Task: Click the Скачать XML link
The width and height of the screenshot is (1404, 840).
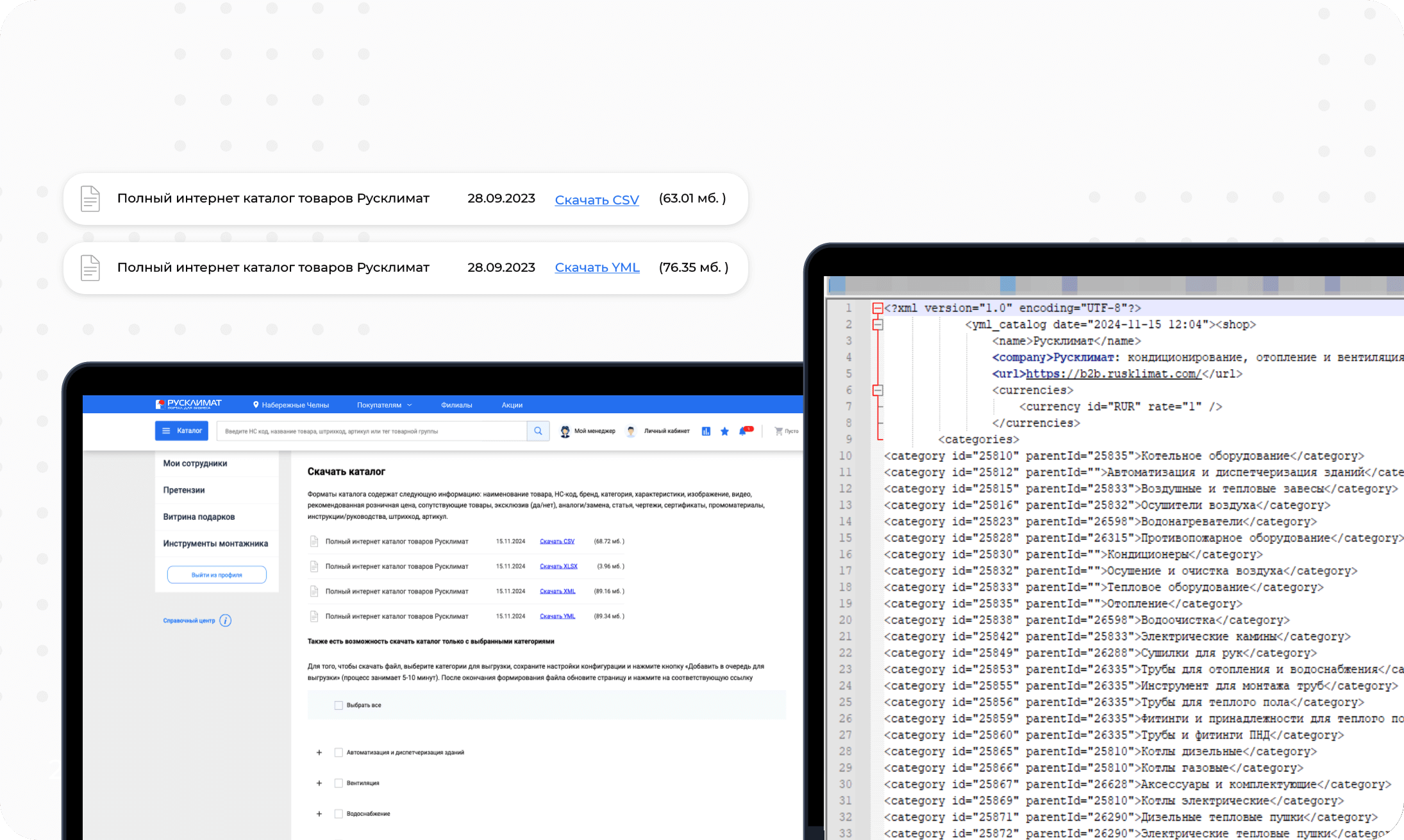Action: [x=558, y=591]
